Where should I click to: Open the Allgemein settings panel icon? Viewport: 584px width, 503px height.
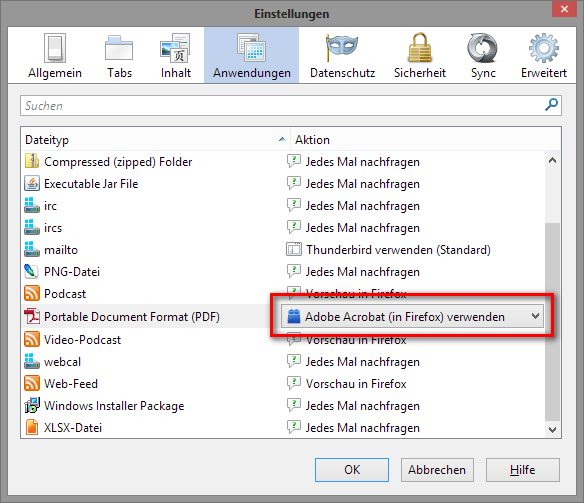point(55,48)
